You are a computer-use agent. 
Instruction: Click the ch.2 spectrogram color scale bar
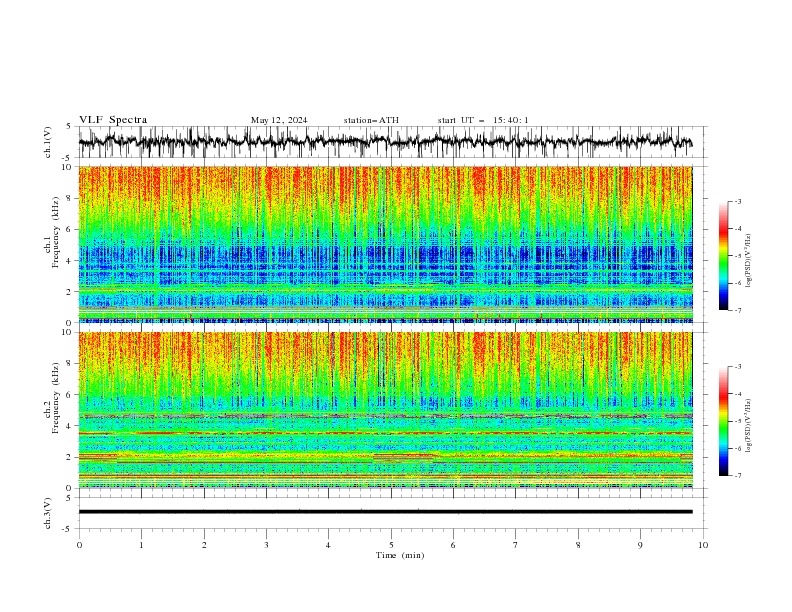[723, 421]
